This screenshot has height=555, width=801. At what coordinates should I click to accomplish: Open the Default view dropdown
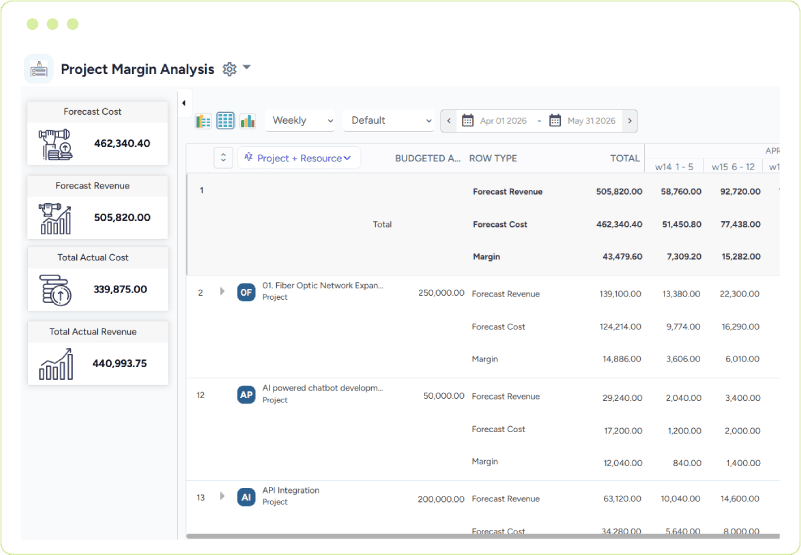tap(389, 121)
